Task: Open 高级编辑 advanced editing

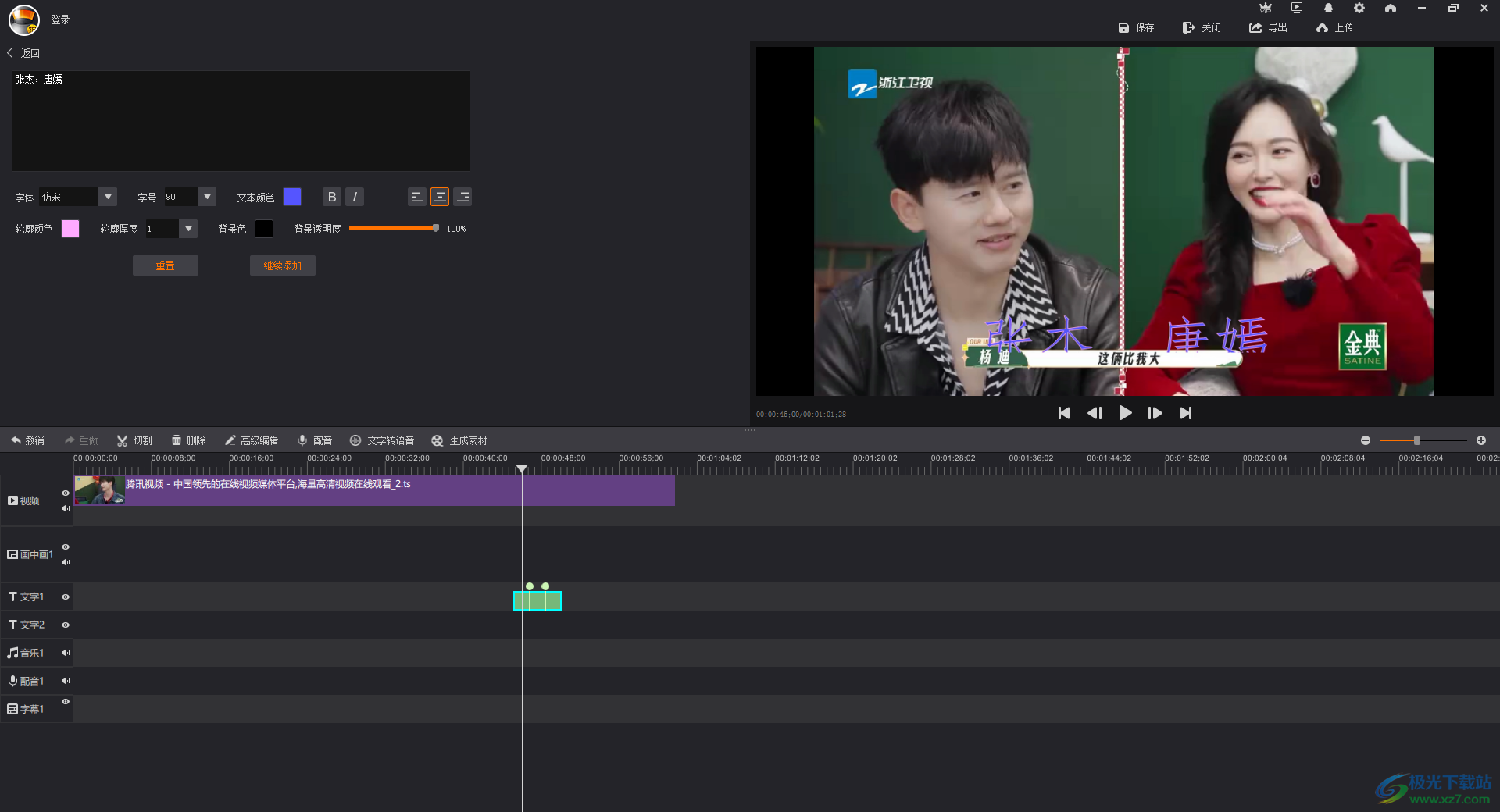Action: coord(252,440)
